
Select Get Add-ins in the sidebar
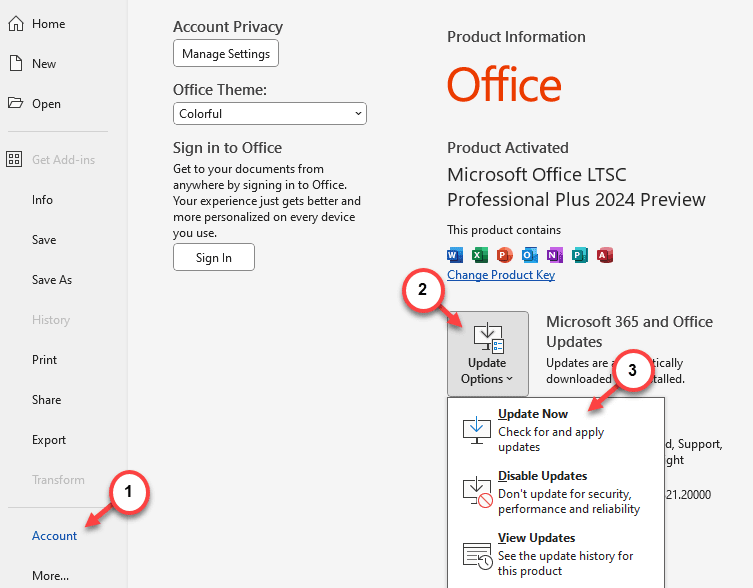click(63, 159)
